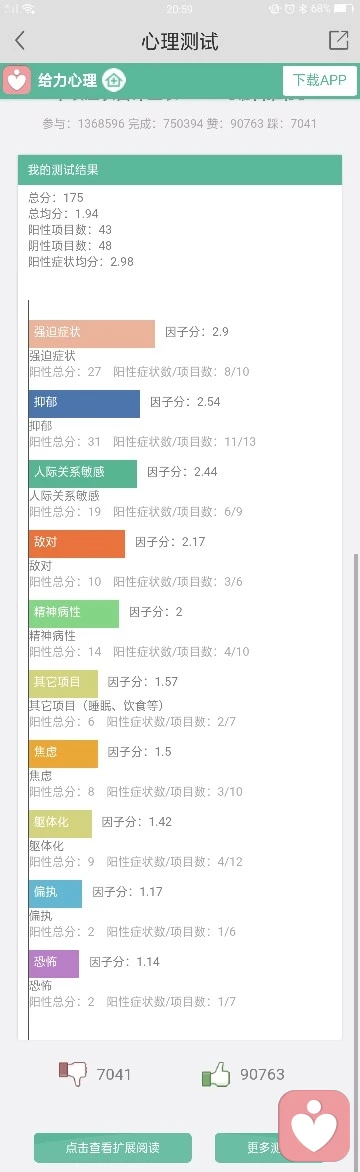The height and width of the screenshot is (1172, 360).
Task: Select the blue 抑郁 bar
Action: 84,404
